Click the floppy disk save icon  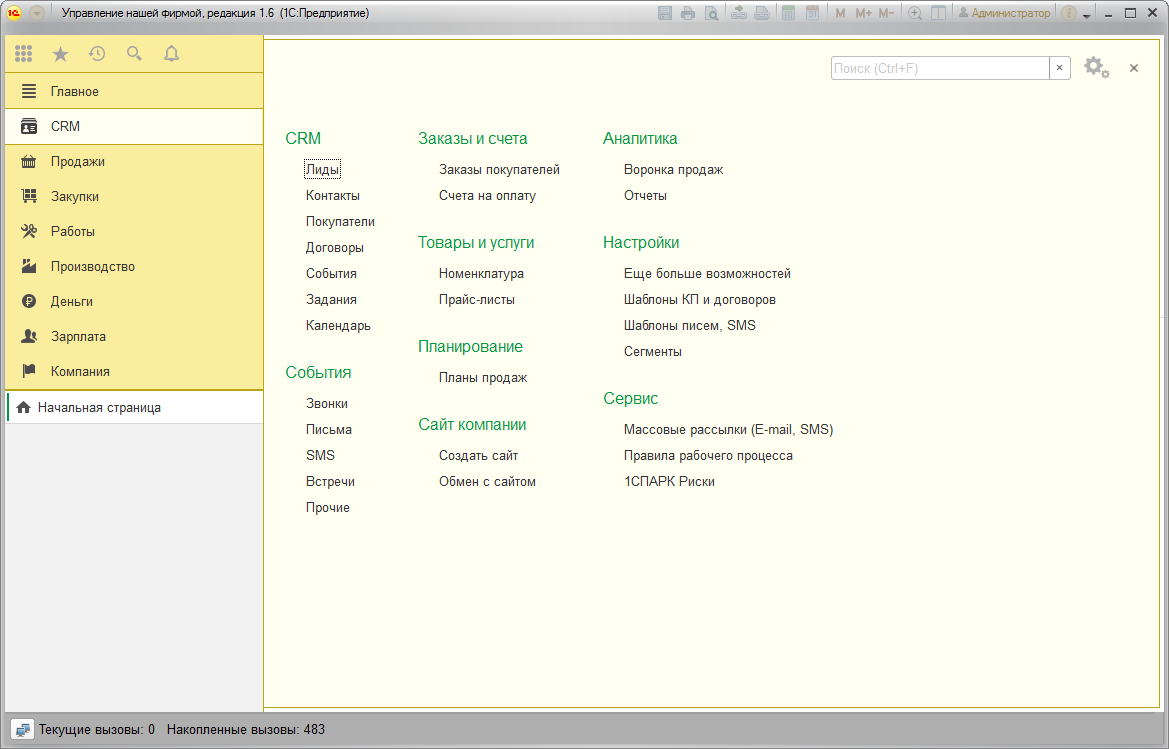[665, 13]
